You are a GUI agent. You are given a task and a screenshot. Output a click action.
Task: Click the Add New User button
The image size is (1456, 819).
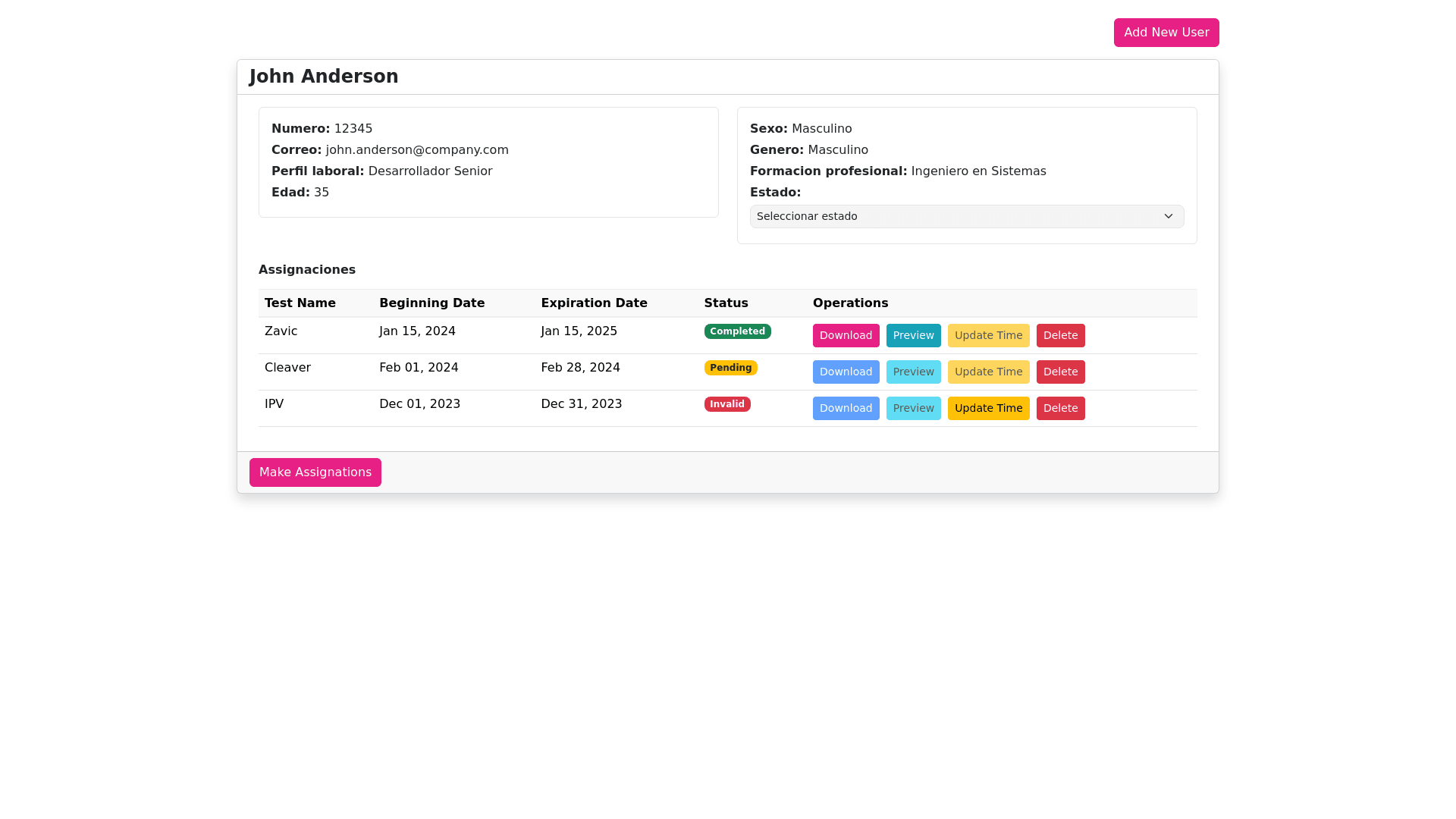[x=1166, y=33]
